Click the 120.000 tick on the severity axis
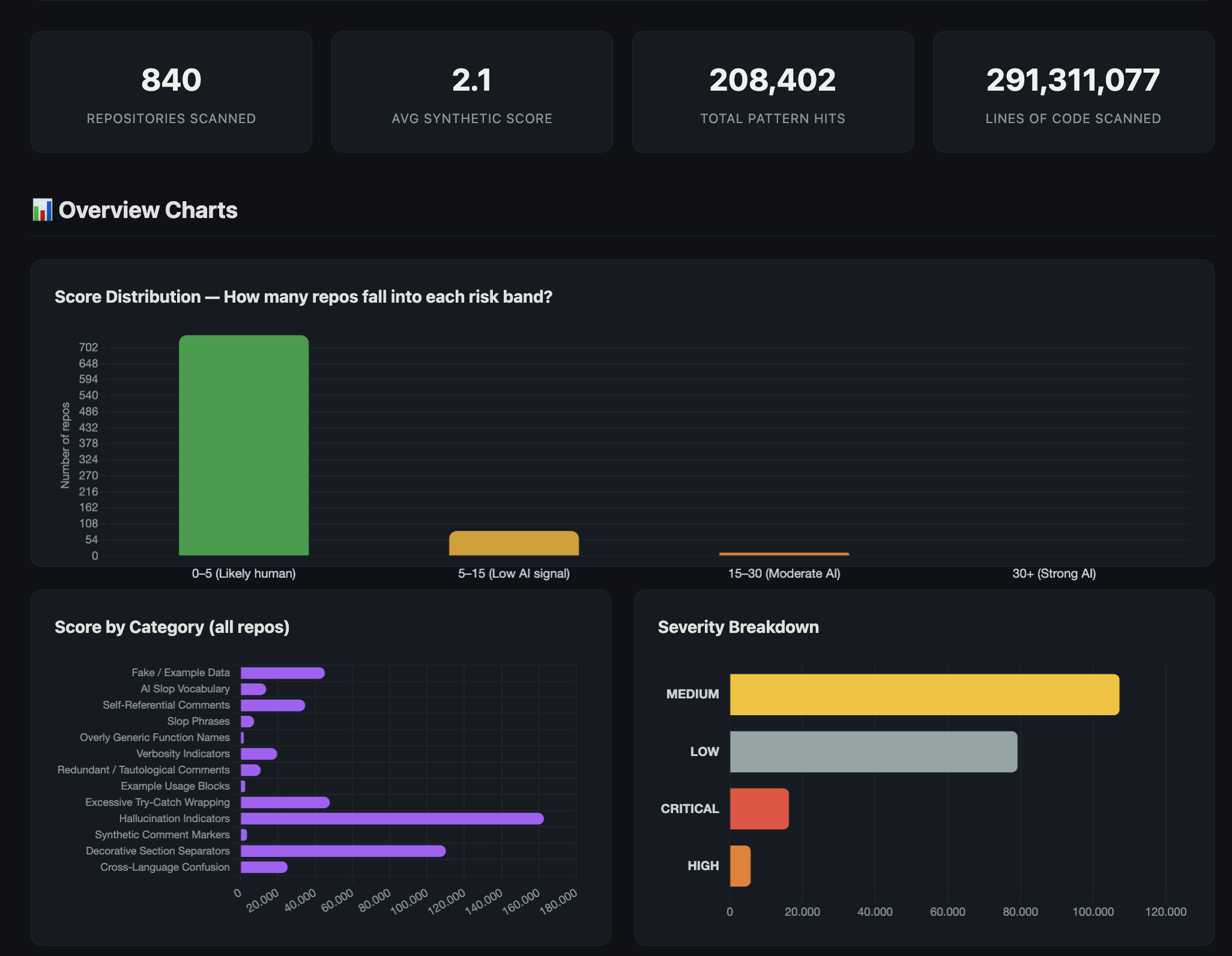1232x956 pixels. point(1165,912)
